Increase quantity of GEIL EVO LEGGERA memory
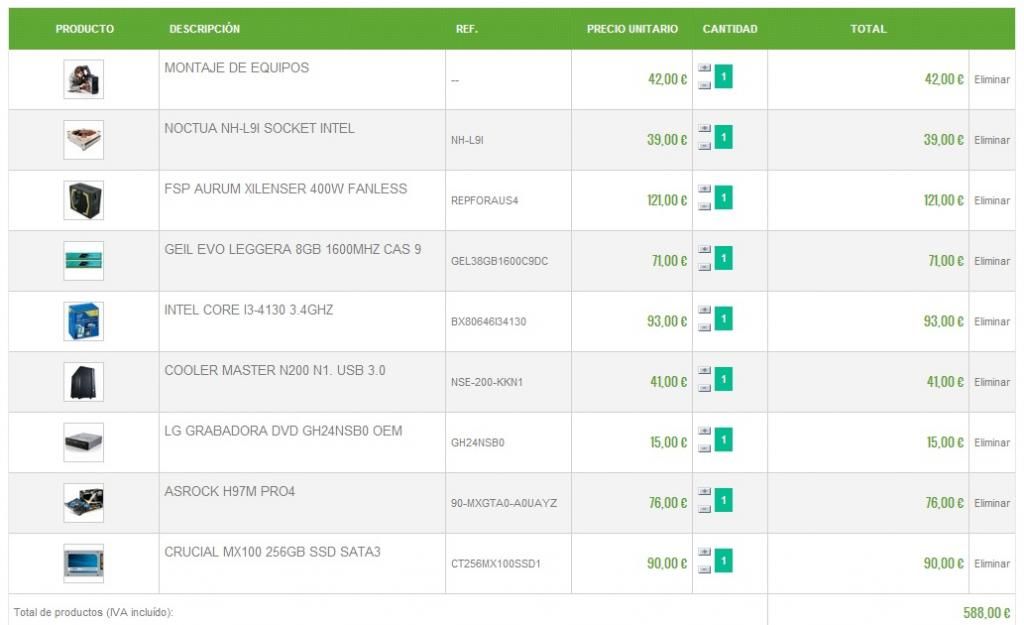Image resolution: width=1024 pixels, height=625 pixels. tap(704, 249)
